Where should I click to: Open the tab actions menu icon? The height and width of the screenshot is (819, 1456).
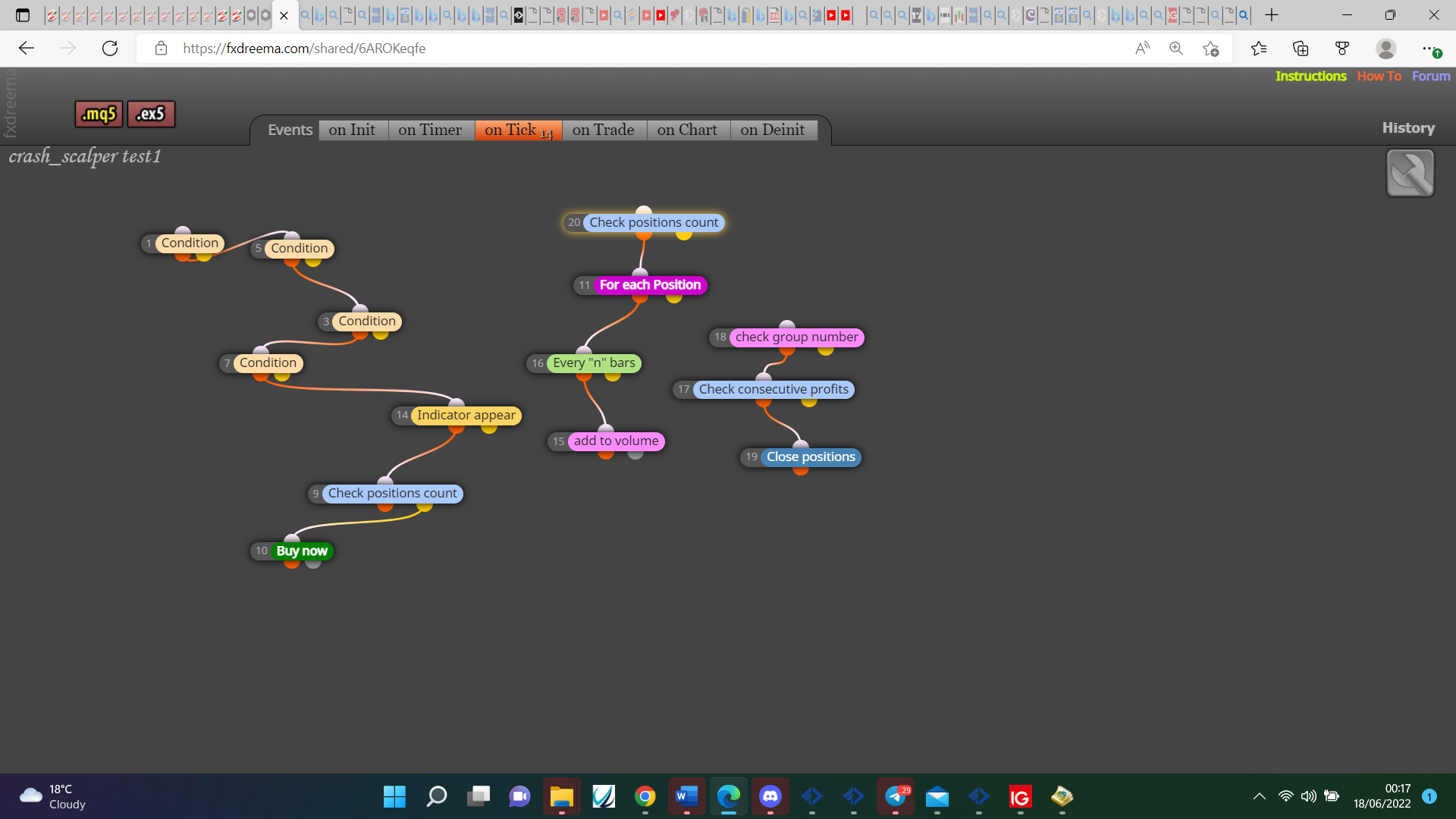coord(23,15)
